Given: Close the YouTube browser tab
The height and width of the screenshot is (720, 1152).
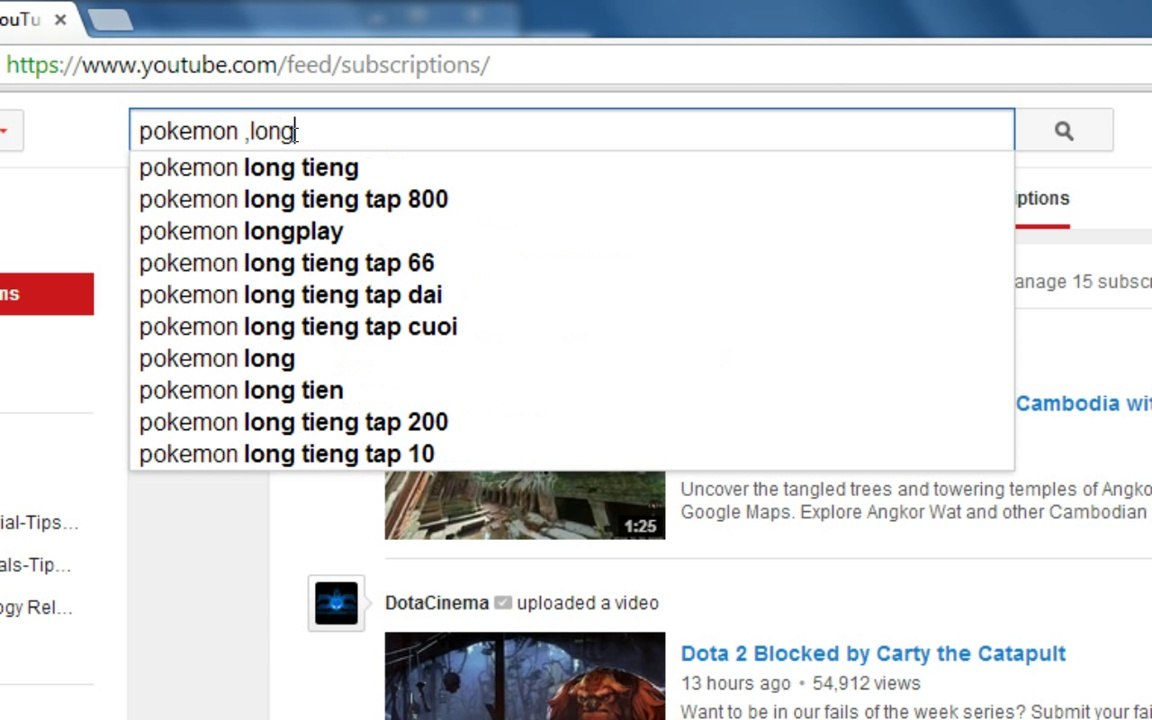Looking at the screenshot, I should click(x=61, y=20).
